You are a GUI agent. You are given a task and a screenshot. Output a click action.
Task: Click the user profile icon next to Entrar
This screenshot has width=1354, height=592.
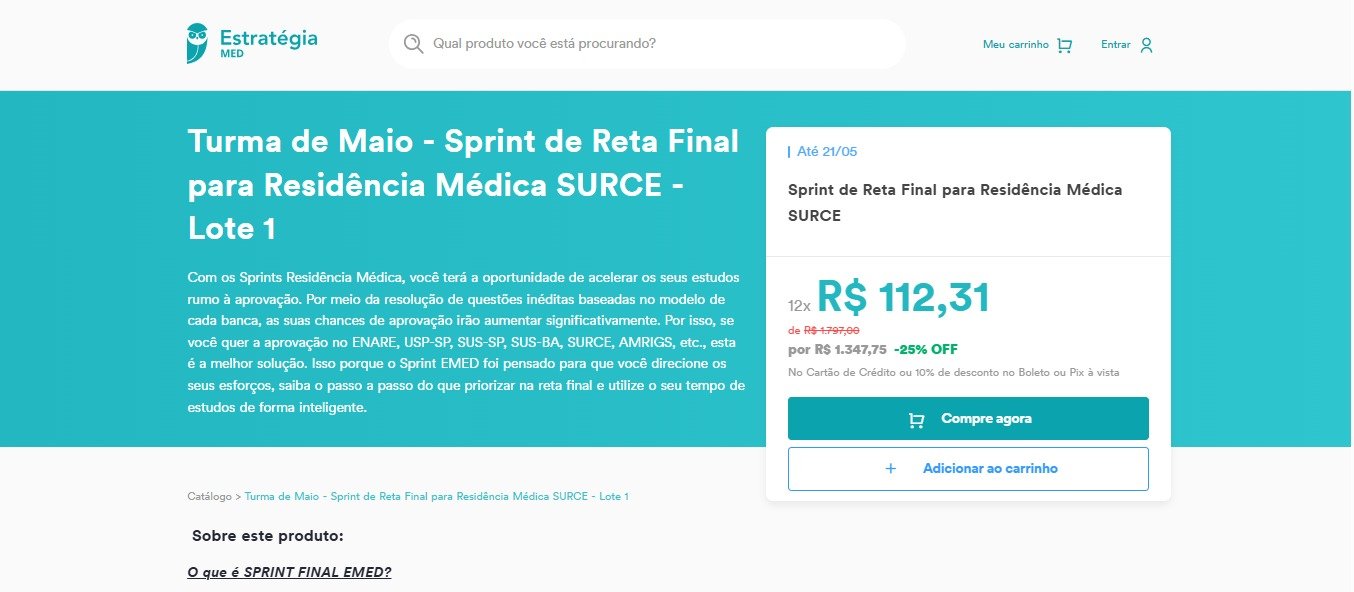1146,45
